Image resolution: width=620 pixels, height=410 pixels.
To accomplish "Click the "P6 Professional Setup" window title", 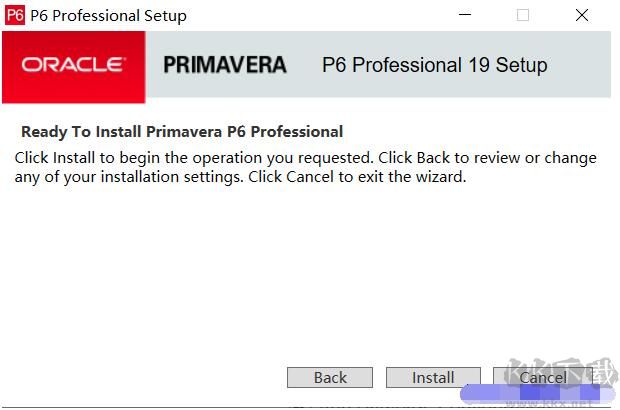I will [108, 15].
